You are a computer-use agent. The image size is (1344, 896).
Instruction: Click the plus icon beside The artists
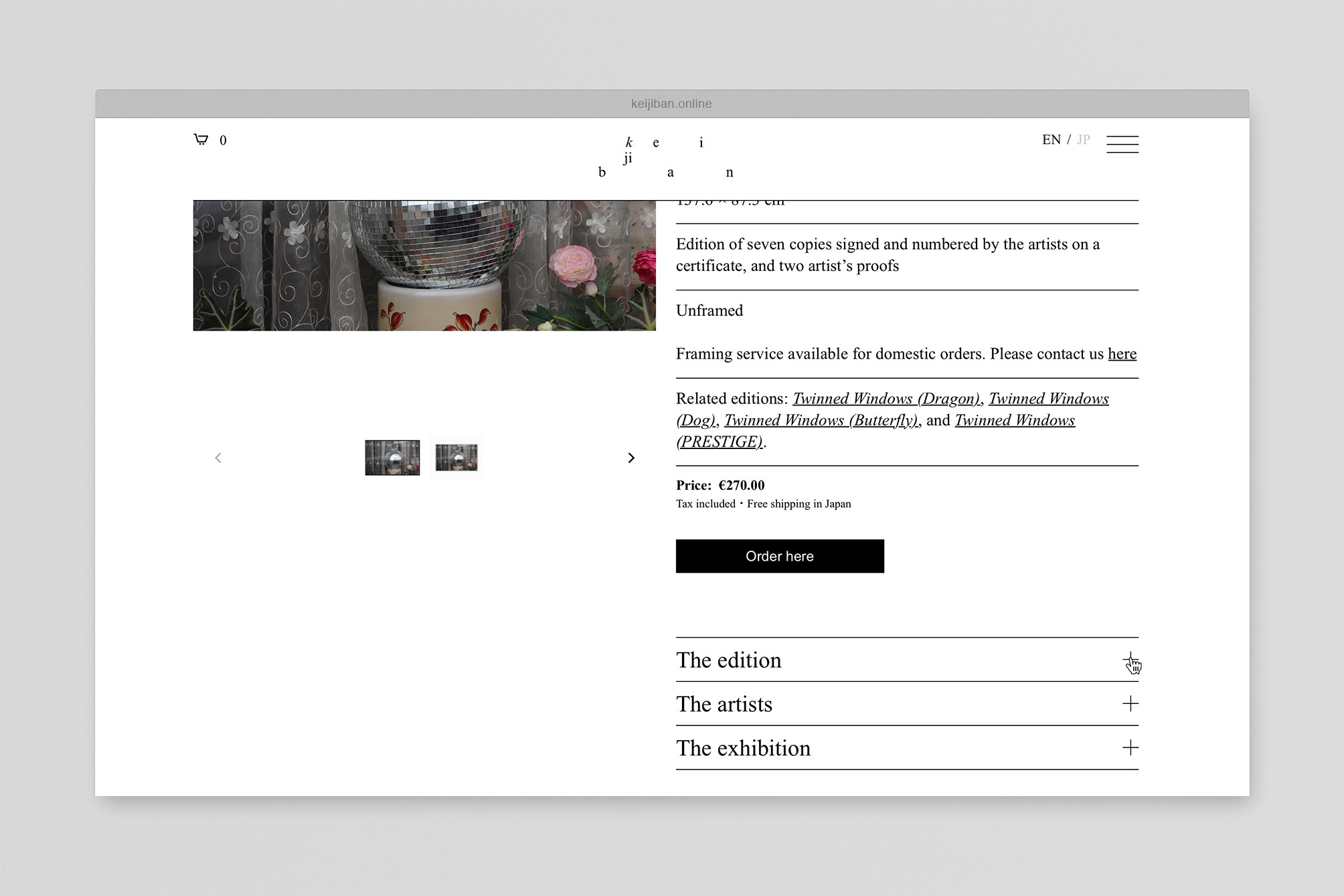tap(1130, 704)
